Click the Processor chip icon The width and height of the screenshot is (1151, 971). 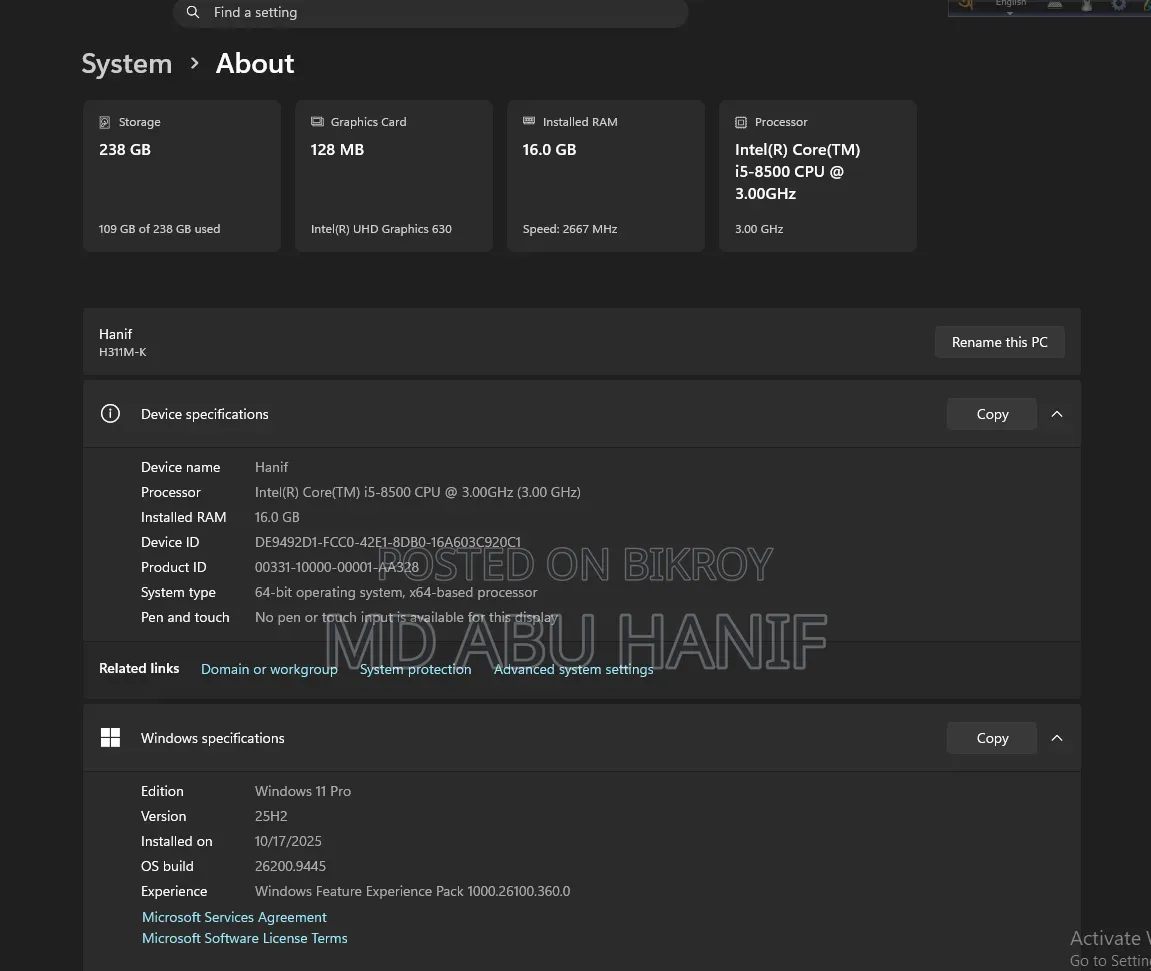tap(741, 123)
